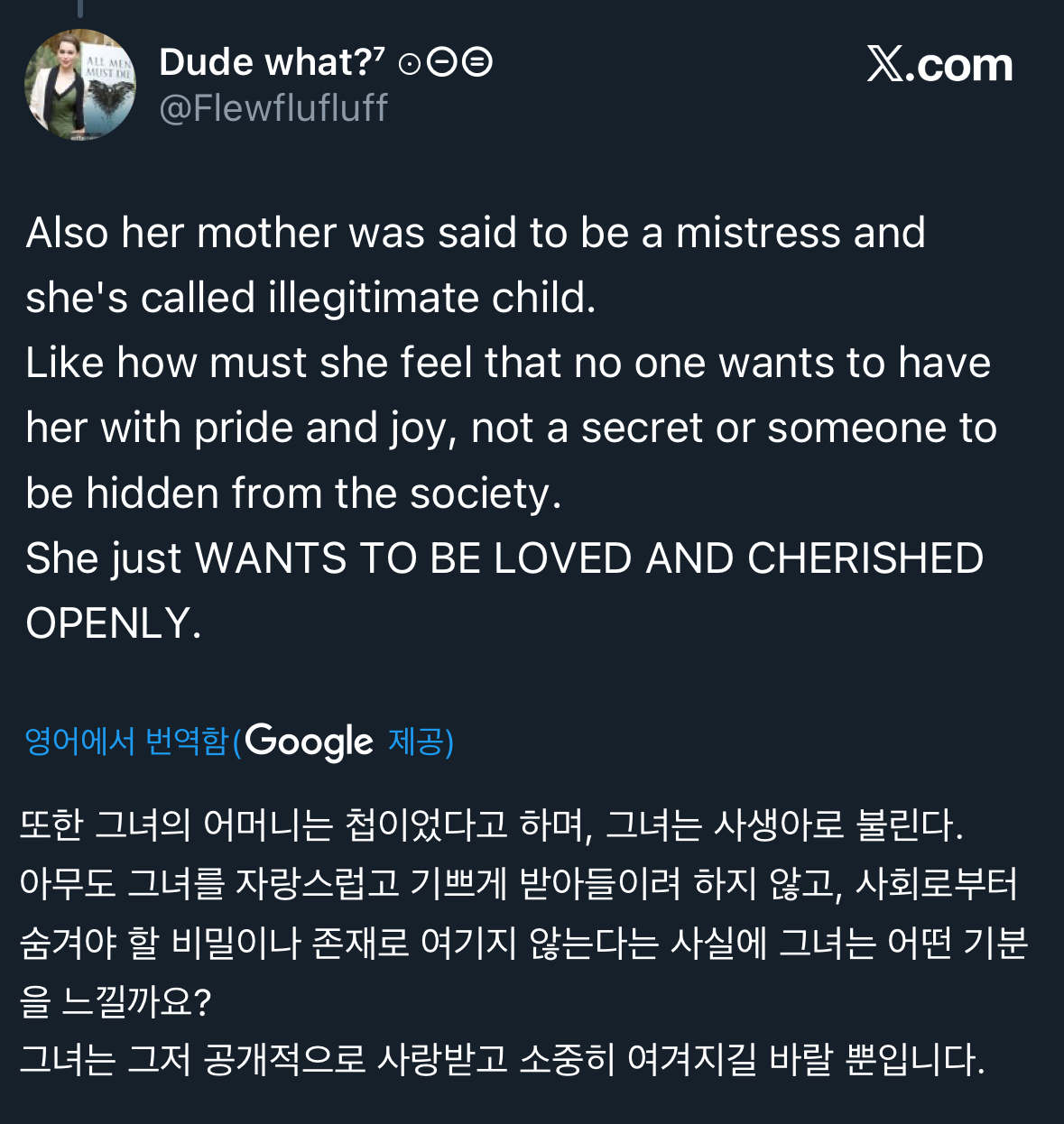
Task: Click the dotted circle emoji beside name
Action: click(409, 64)
